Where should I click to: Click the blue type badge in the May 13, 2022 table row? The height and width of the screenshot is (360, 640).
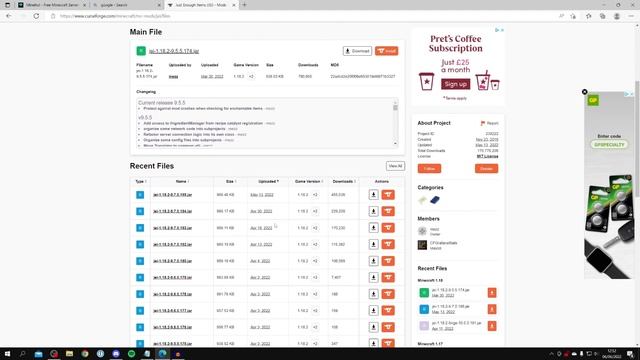pos(140,195)
